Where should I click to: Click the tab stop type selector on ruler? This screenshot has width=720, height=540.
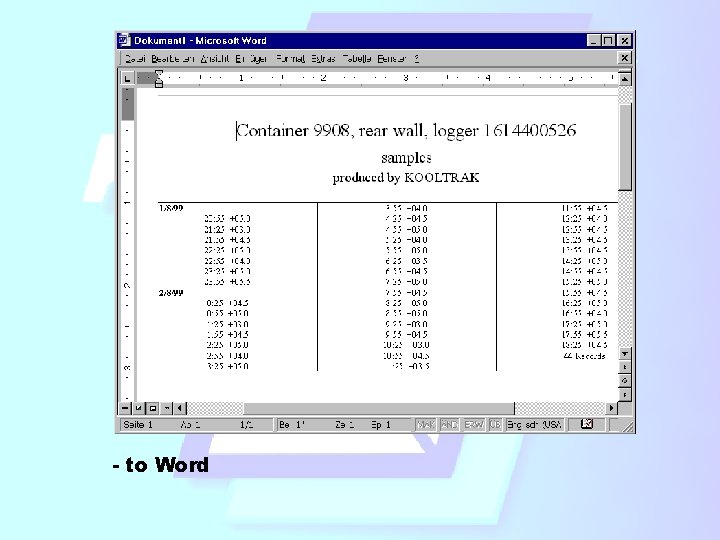point(128,79)
